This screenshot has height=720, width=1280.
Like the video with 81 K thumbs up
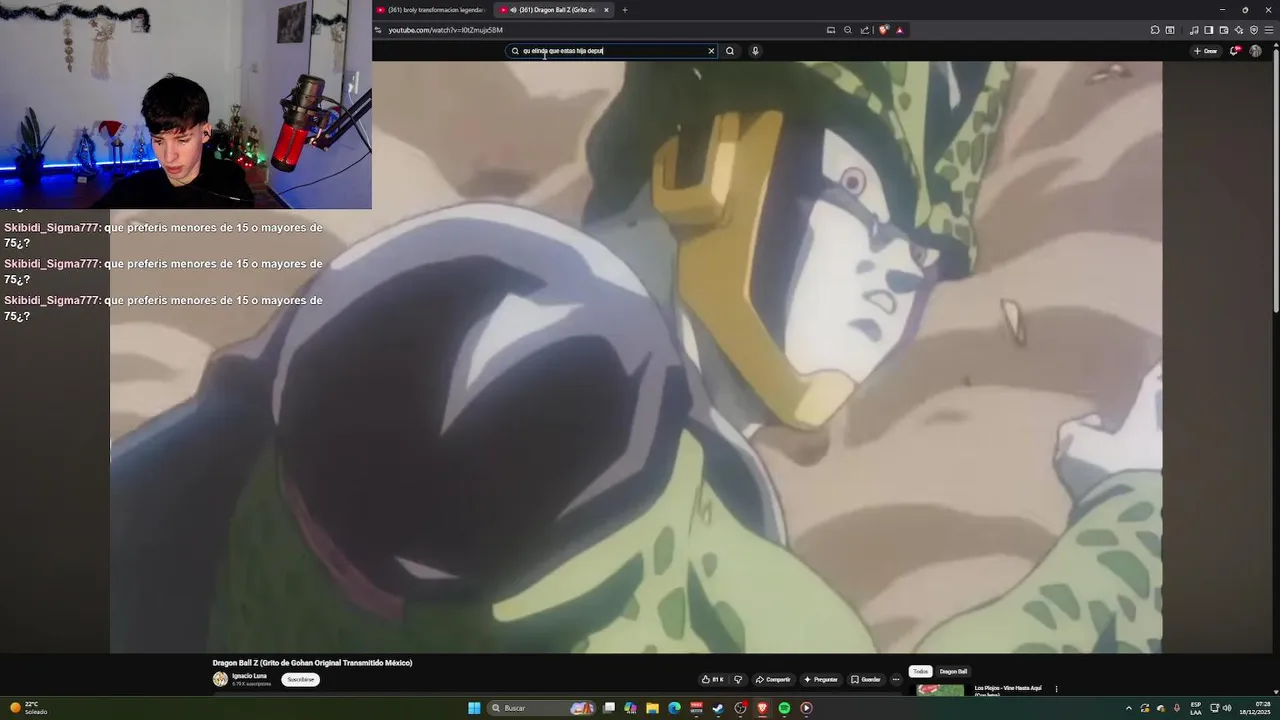pyautogui.click(x=712, y=679)
